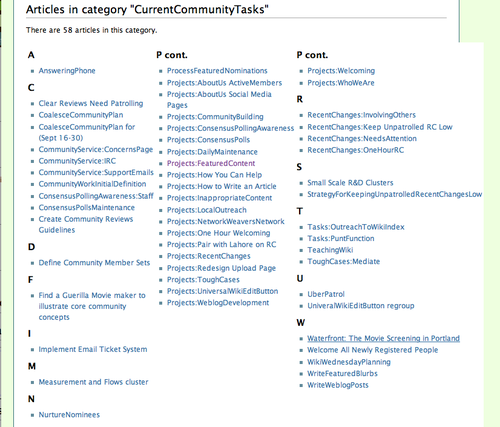Open Projects:Welcoming in third column
Viewport: 500px width, 427px height.
(x=341, y=71)
